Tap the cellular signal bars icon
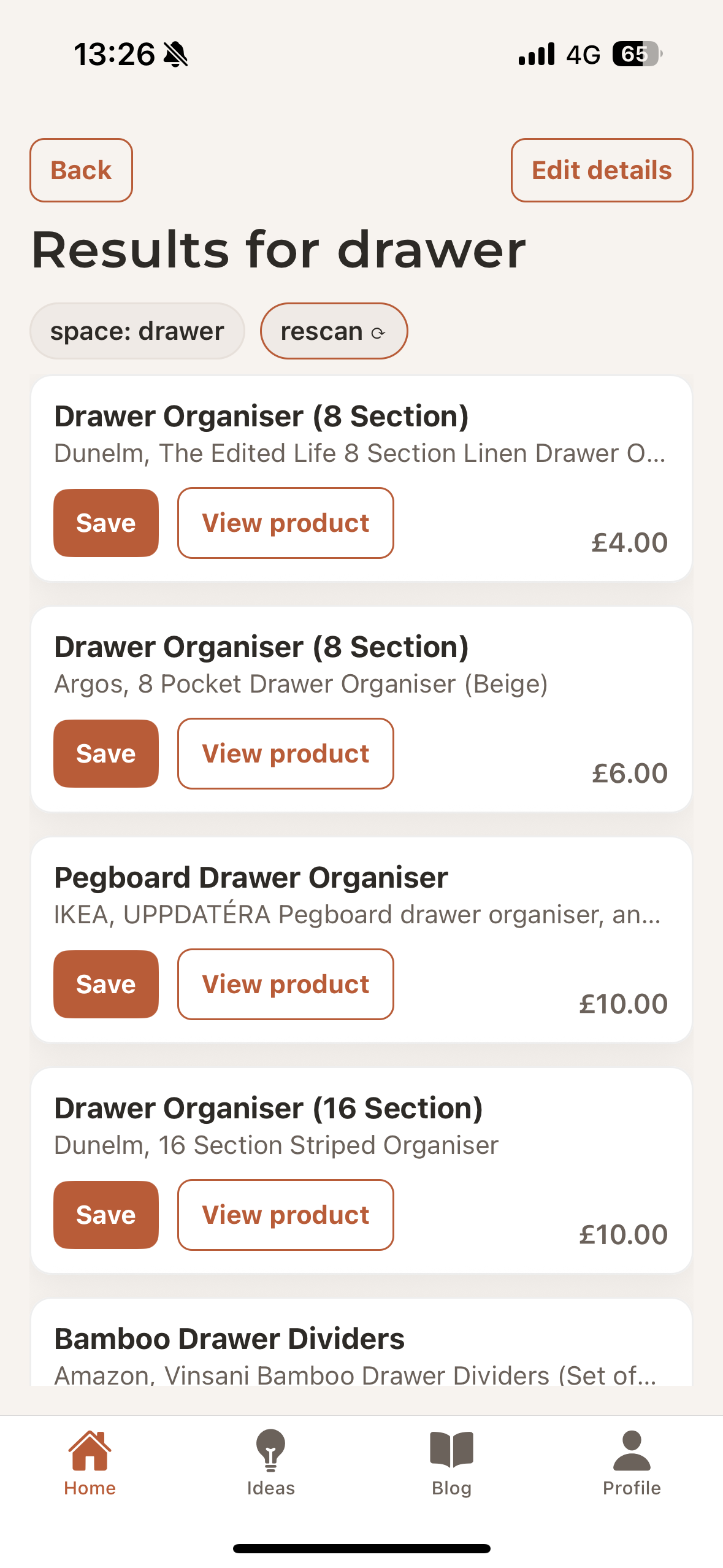Screen dimensions: 723x1568 (x=537, y=55)
